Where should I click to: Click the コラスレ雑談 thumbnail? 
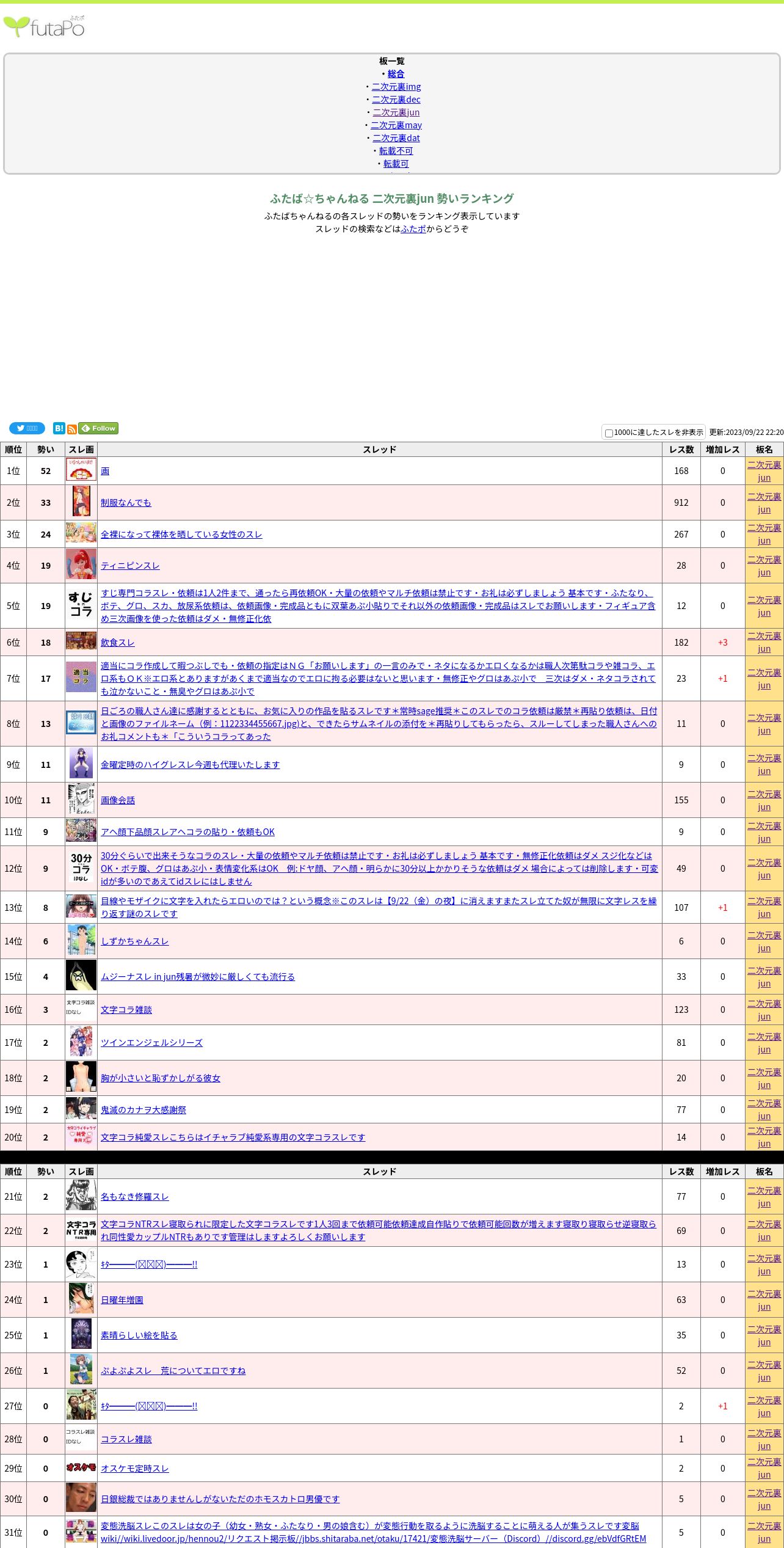[x=81, y=1437]
